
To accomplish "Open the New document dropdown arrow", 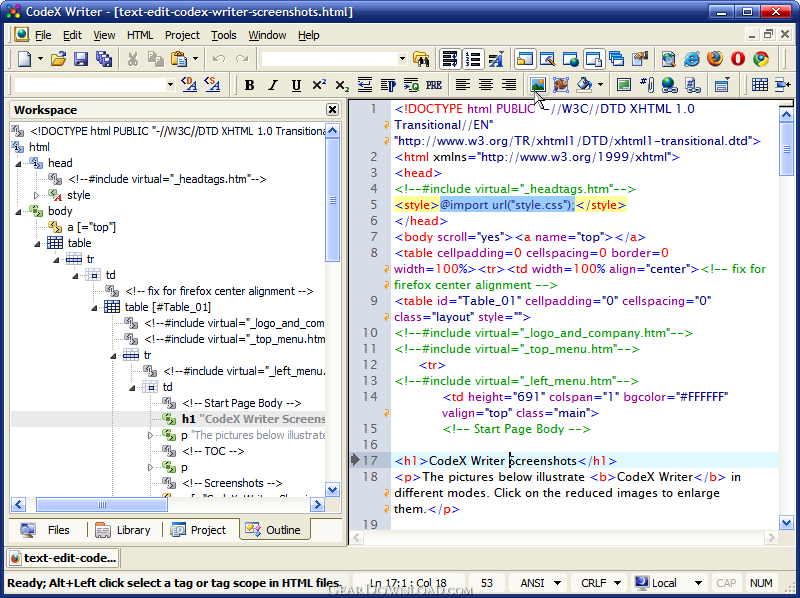I will coord(40,59).
